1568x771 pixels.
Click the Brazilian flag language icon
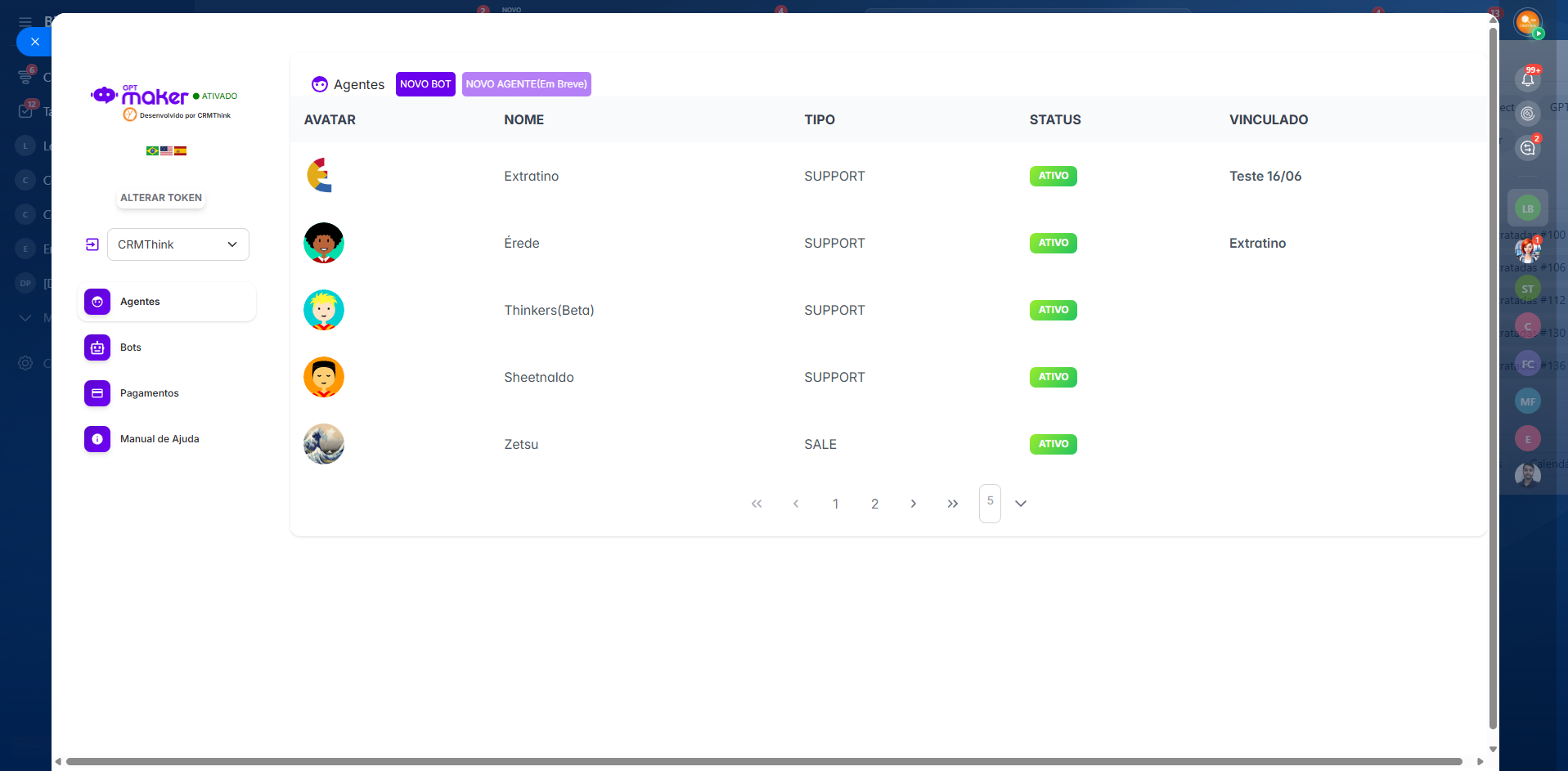pos(152,150)
